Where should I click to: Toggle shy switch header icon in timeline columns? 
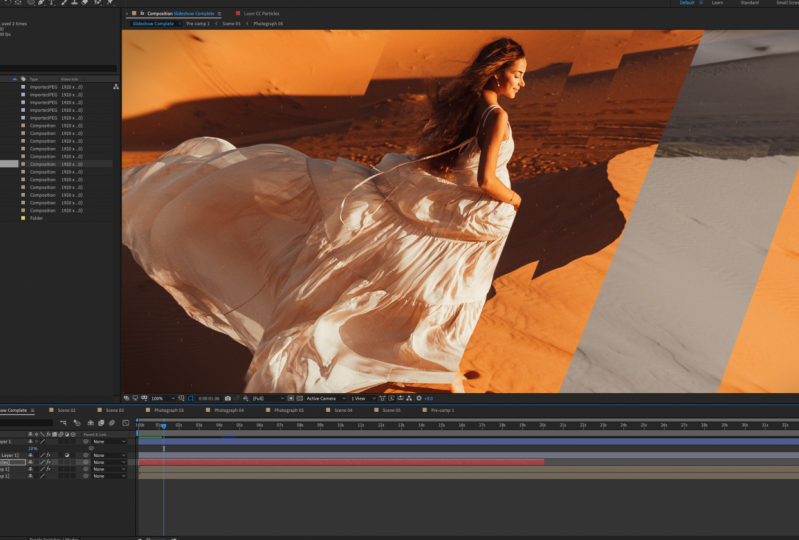pos(30,435)
